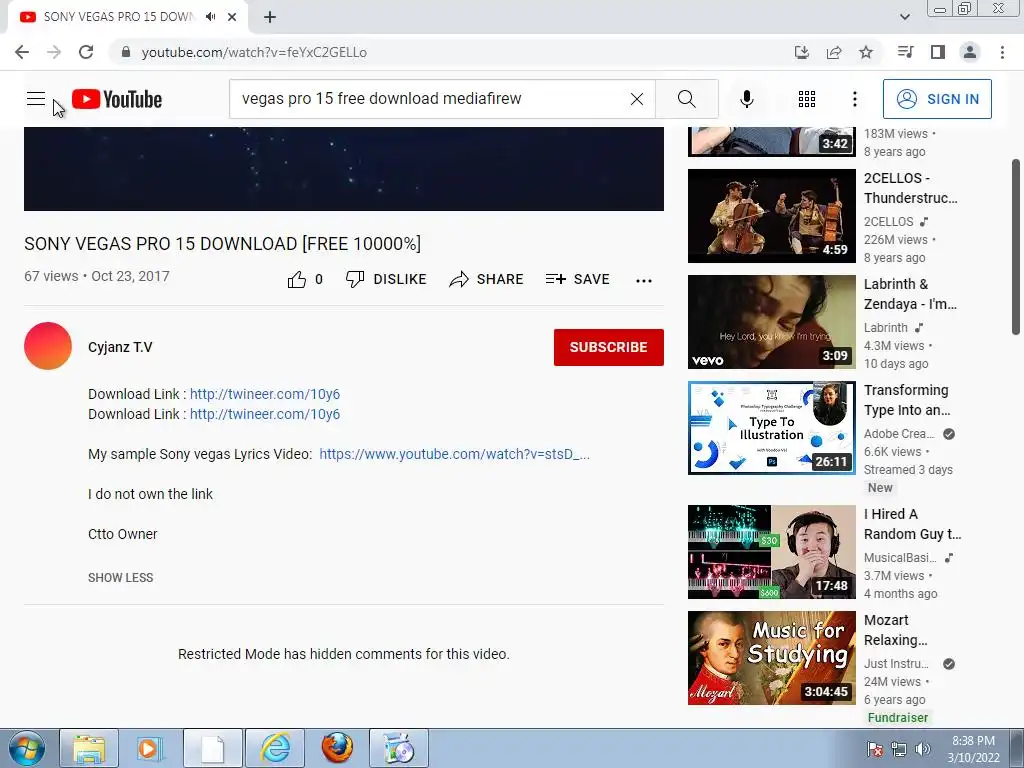Open Transforming Type Into an... title
Screen dimensions: 1024x768
click(906, 400)
